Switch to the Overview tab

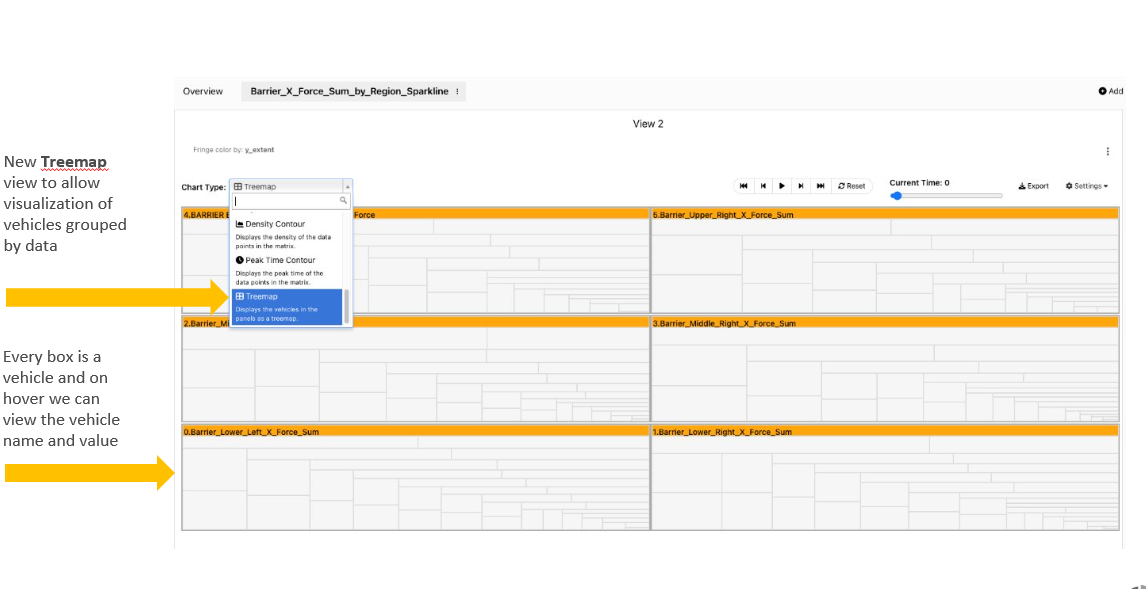pyautogui.click(x=202, y=91)
